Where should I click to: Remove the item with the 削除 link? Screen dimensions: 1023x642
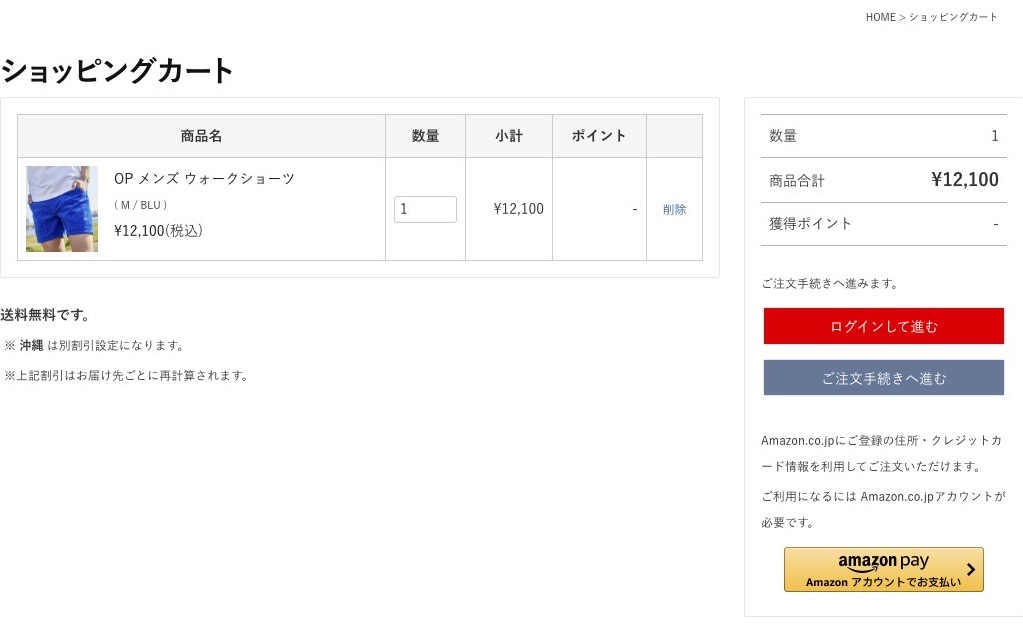pos(674,209)
